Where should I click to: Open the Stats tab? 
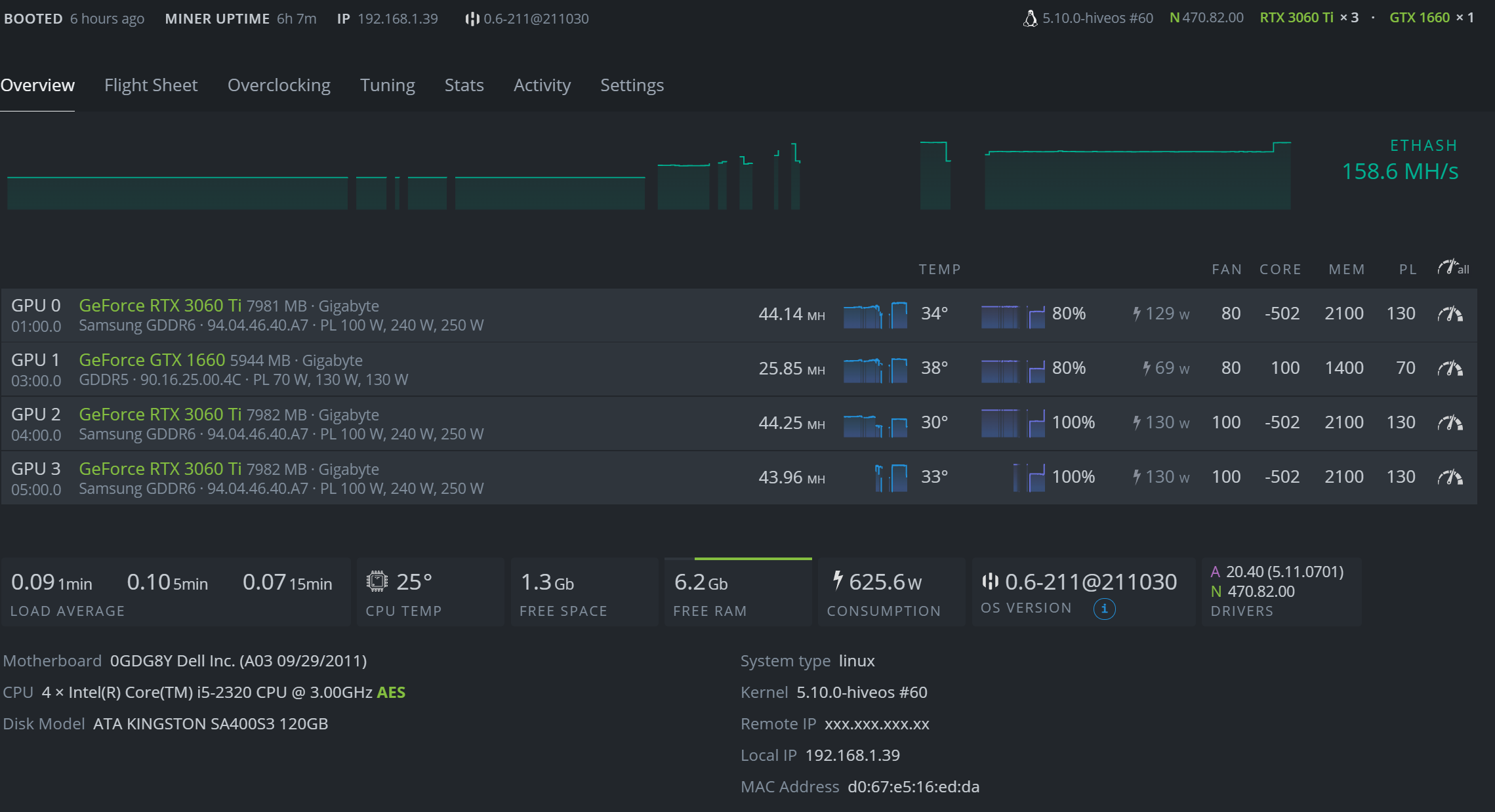464,85
